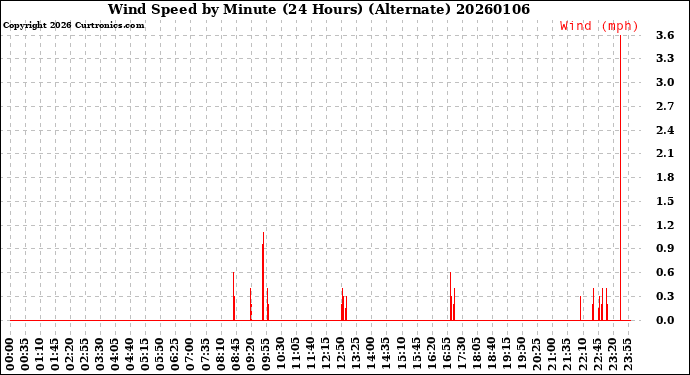Click the 20:25 time axis label
The height and width of the screenshot is (375, 690).
click(x=536, y=355)
